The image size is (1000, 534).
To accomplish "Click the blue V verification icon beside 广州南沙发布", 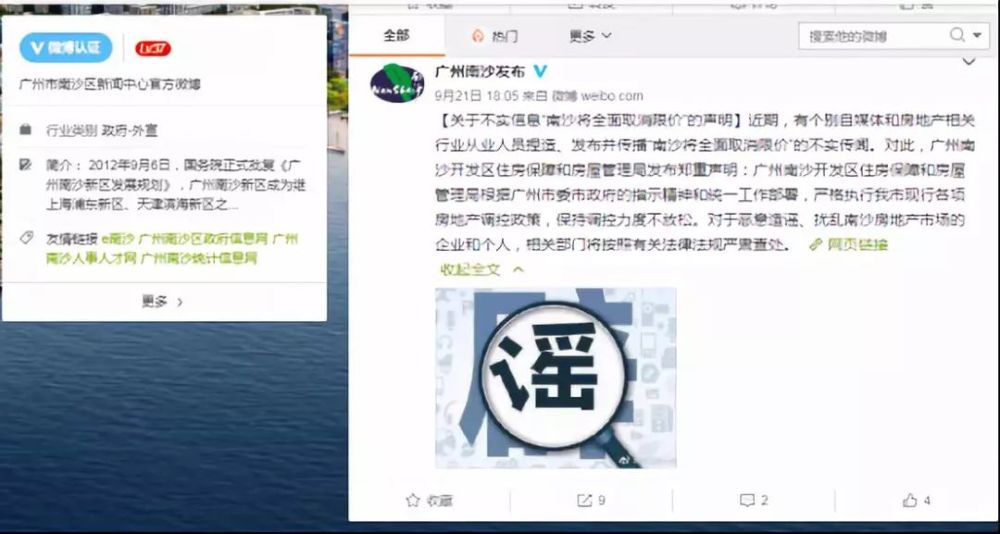I will pos(540,71).
